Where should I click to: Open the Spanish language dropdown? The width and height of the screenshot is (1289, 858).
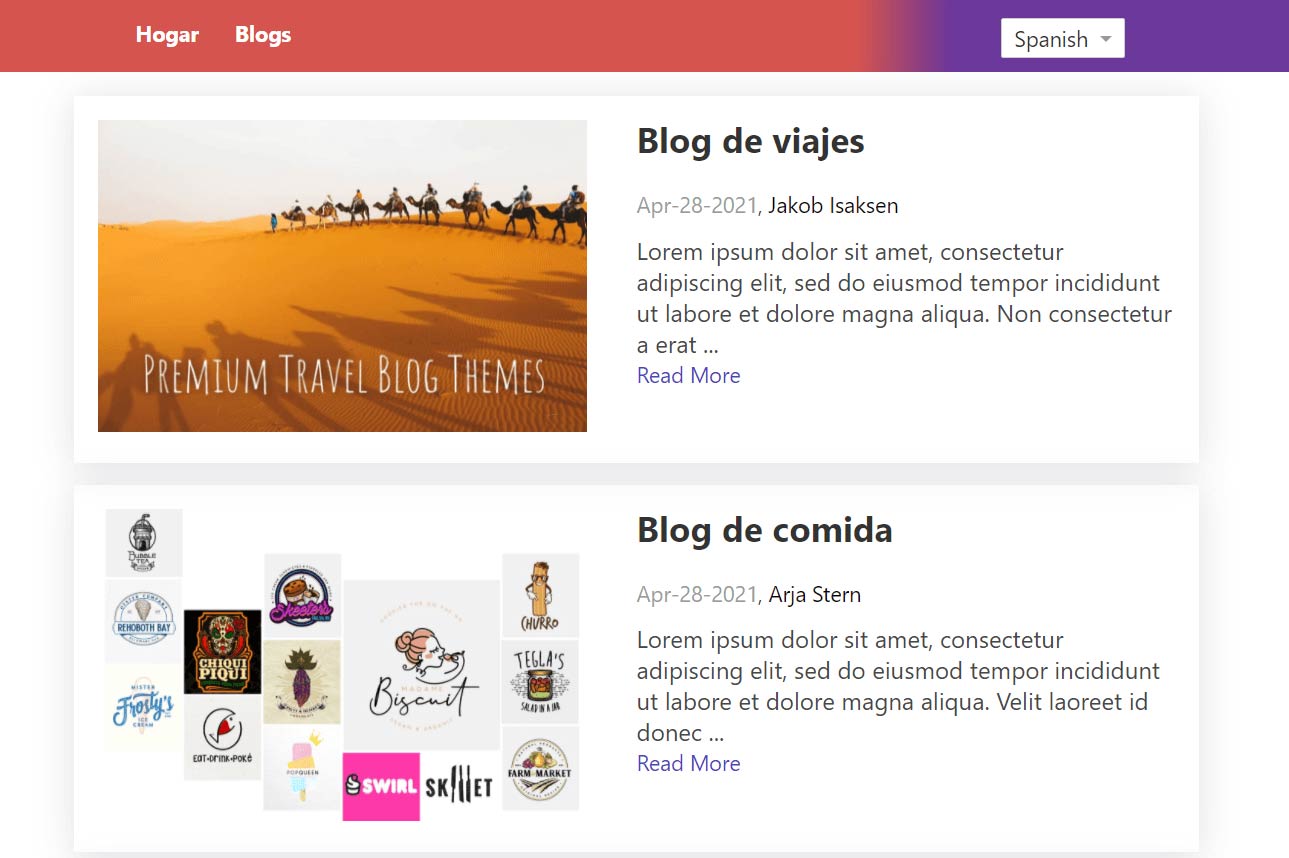(x=1062, y=39)
